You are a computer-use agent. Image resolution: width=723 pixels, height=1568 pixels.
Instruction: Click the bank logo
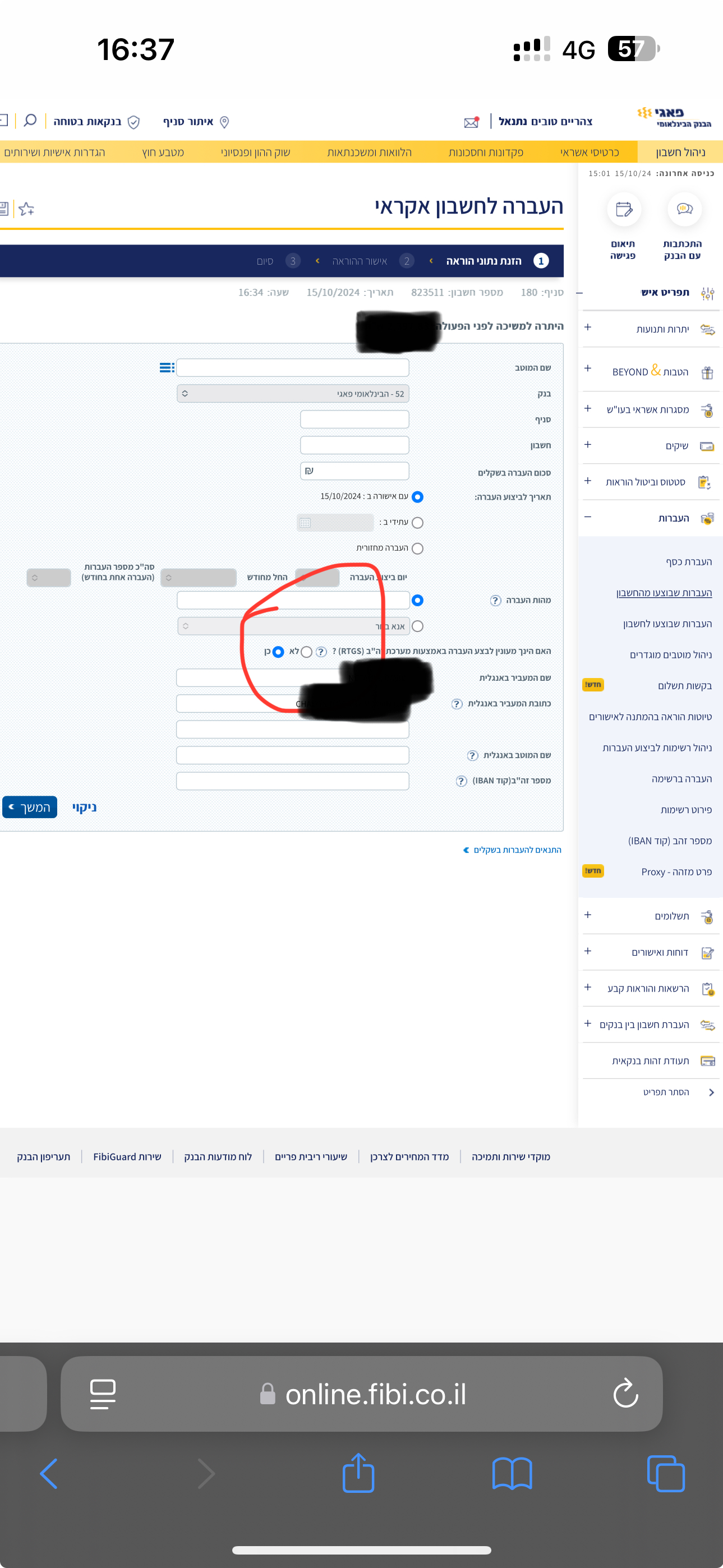tap(674, 117)
